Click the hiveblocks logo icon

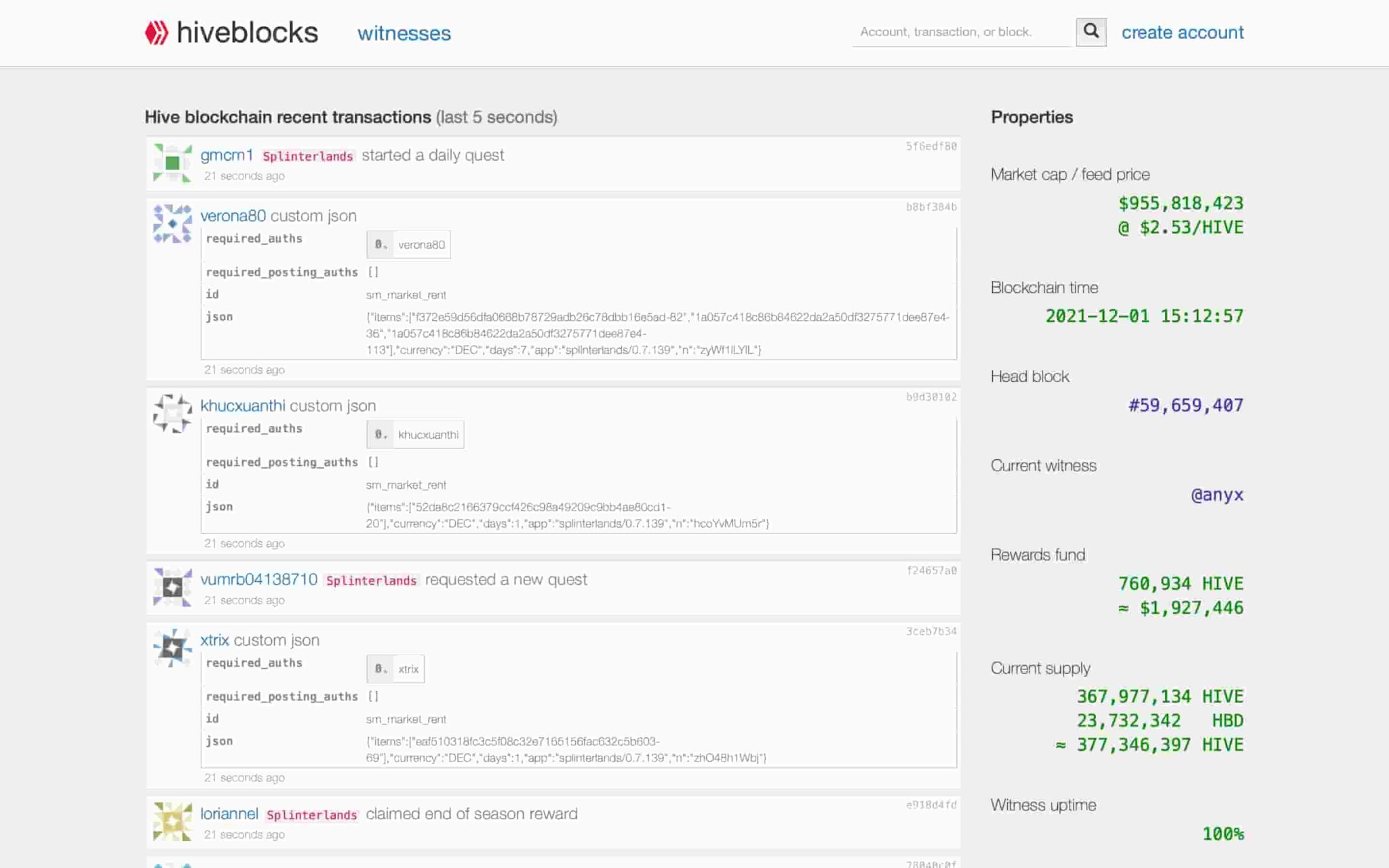coord(157,33)
